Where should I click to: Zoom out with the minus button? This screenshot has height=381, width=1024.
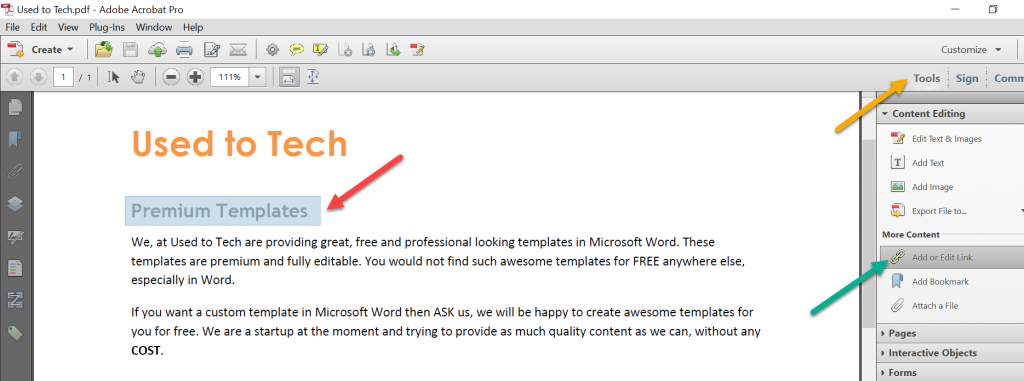tap(171, 77)
